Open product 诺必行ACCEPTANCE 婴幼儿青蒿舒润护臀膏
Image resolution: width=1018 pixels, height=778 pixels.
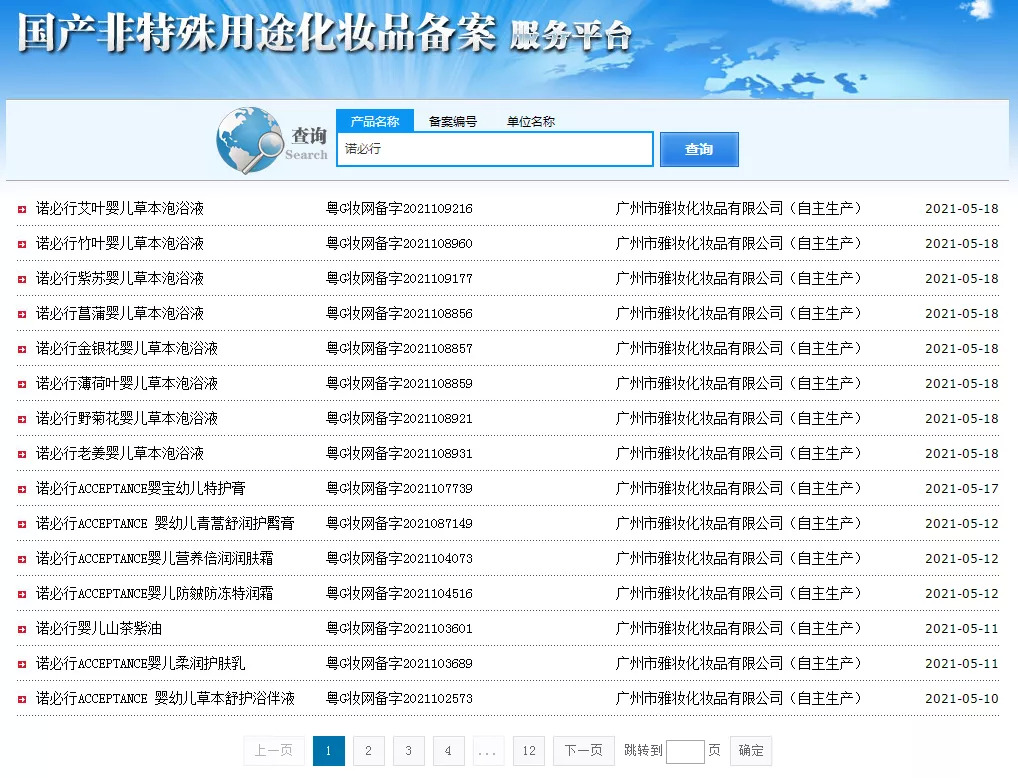click(x=166, y=523)
